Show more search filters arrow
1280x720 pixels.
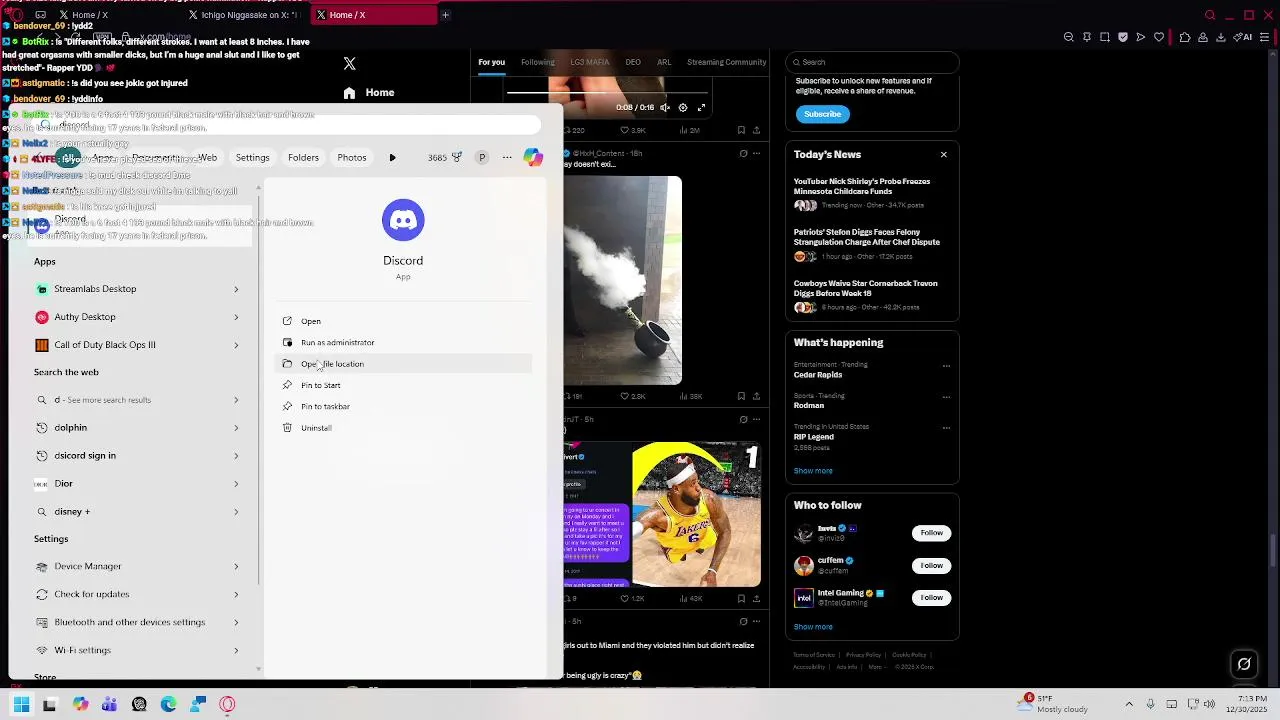click(x=392, y=158)
